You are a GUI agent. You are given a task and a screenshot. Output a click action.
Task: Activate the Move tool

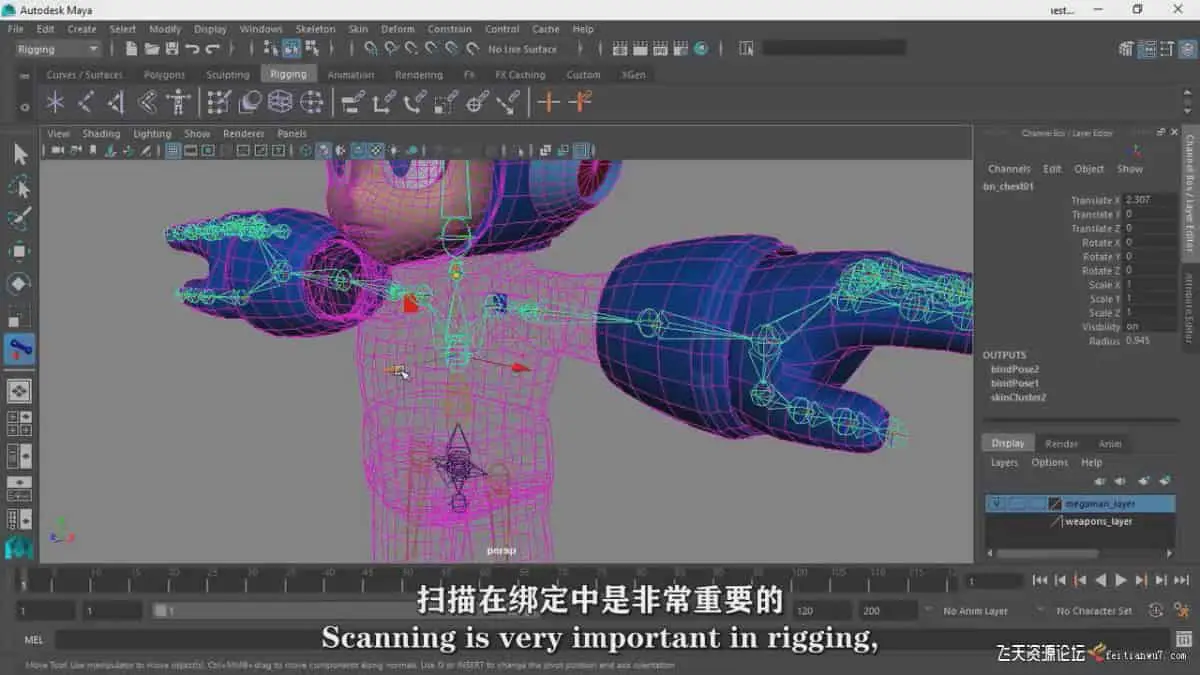tap(19, 251)
